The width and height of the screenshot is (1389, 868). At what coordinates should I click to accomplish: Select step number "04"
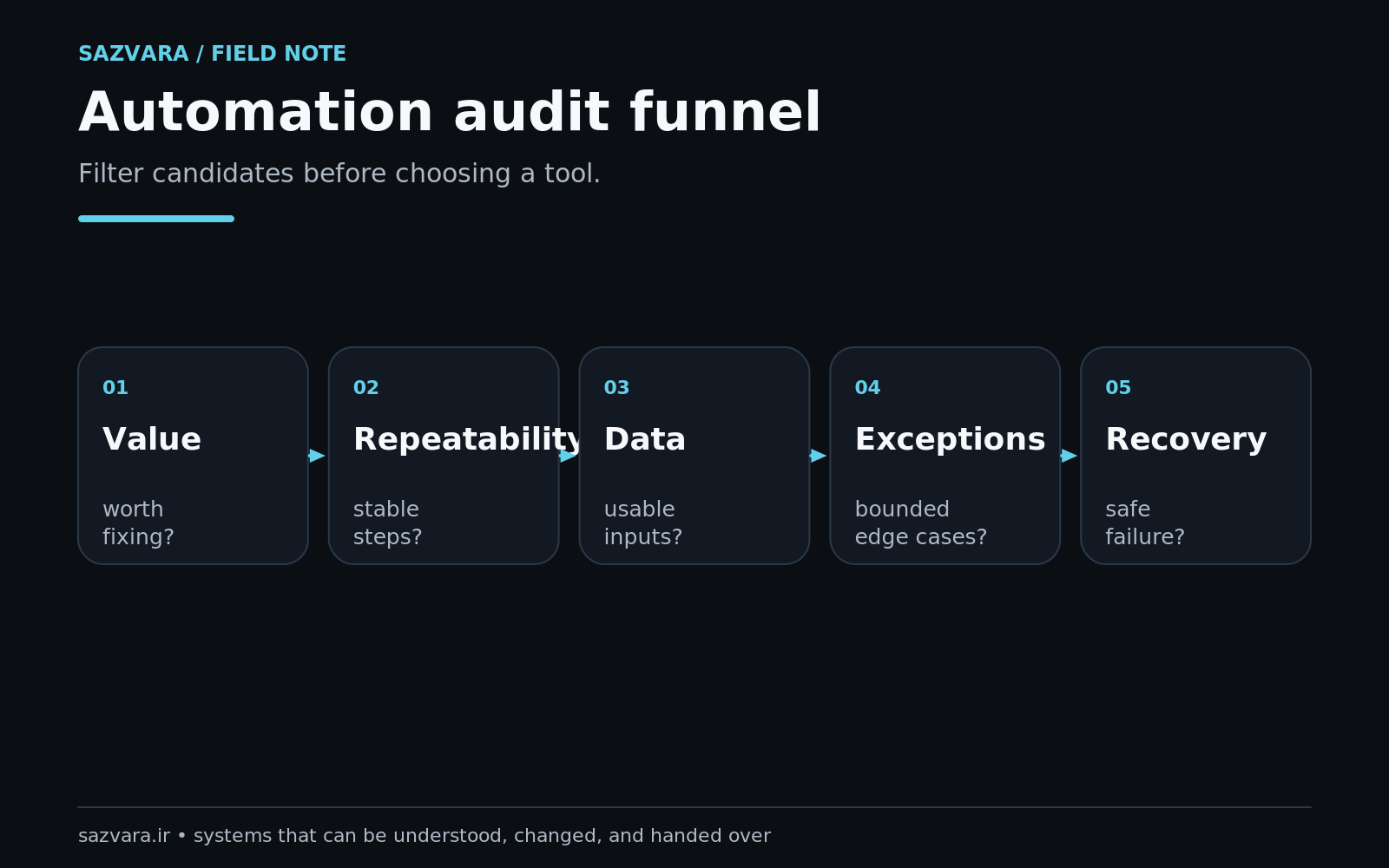pyautogui.click(x=867, y=388)
